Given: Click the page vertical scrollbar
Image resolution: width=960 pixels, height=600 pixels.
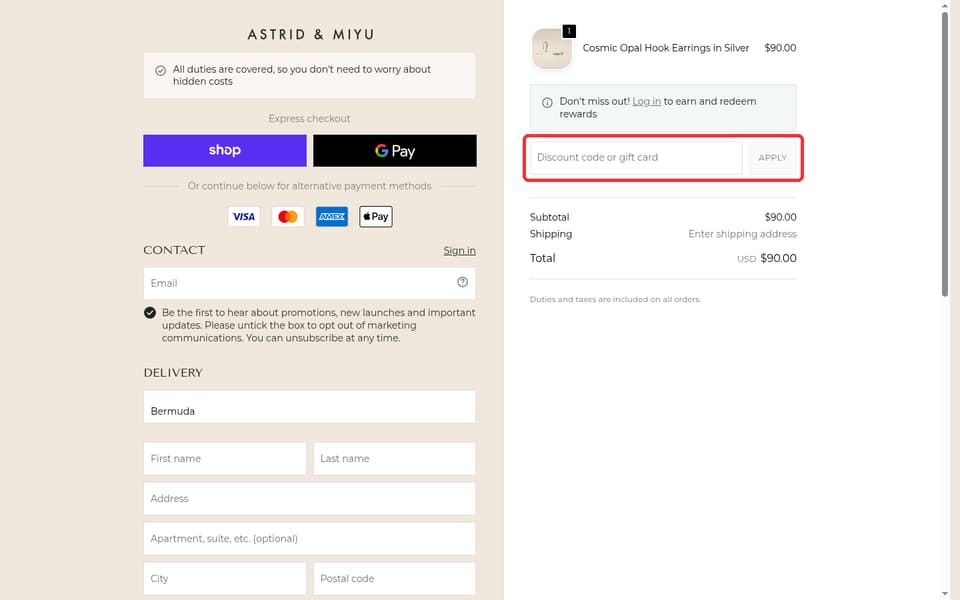Looking at the screenshot, I should click(x=945, y=153).
